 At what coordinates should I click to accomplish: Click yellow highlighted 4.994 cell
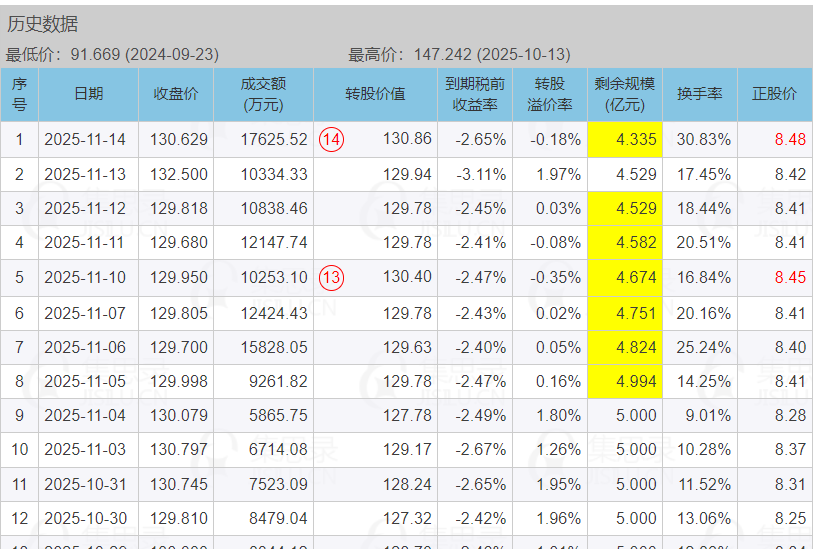tap(626, 381)
